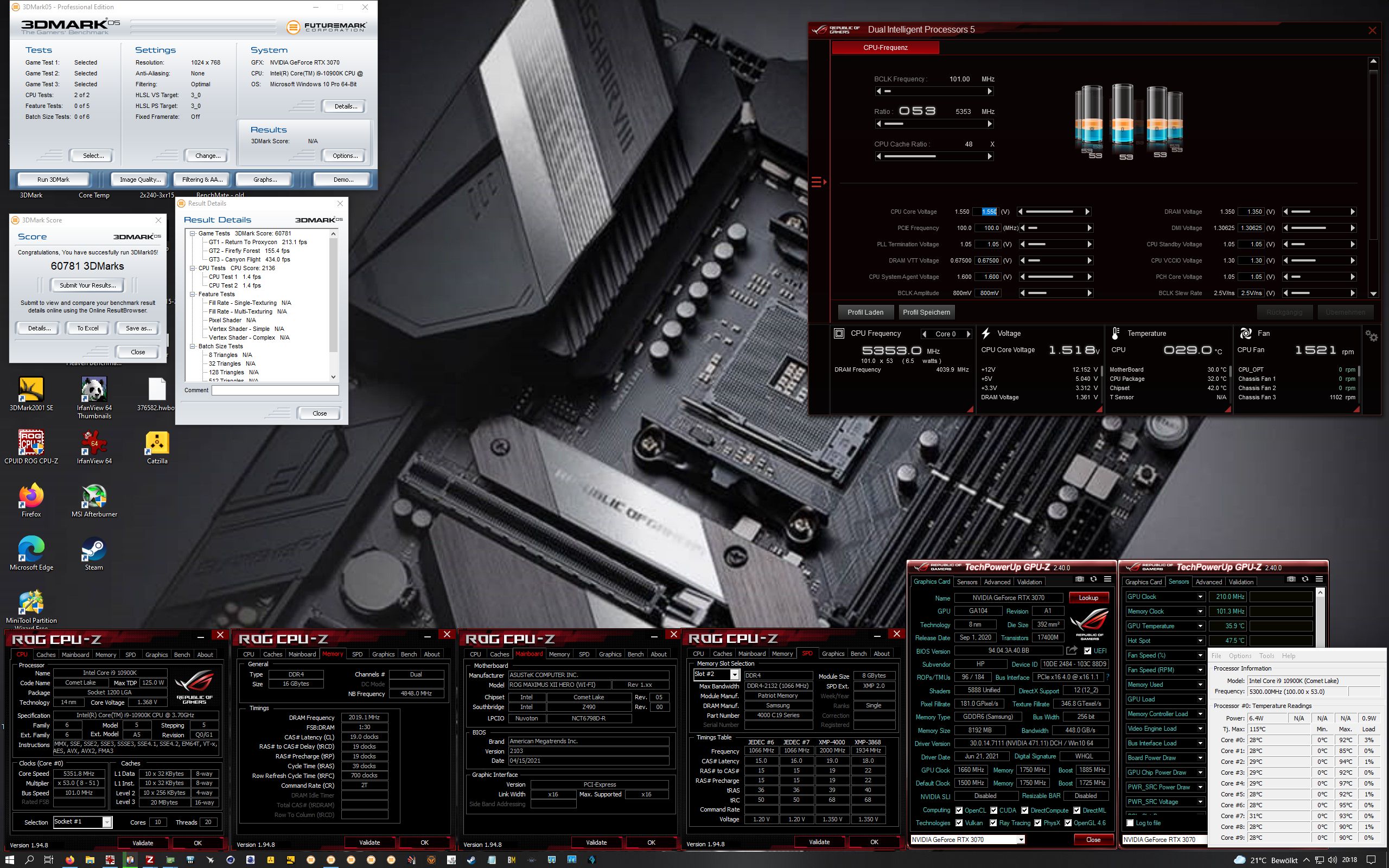Viewport: 1389px width, 868px height.
Task: Open the GPU Temperature sensor dropdown
Action: [x=1200, y=626]
